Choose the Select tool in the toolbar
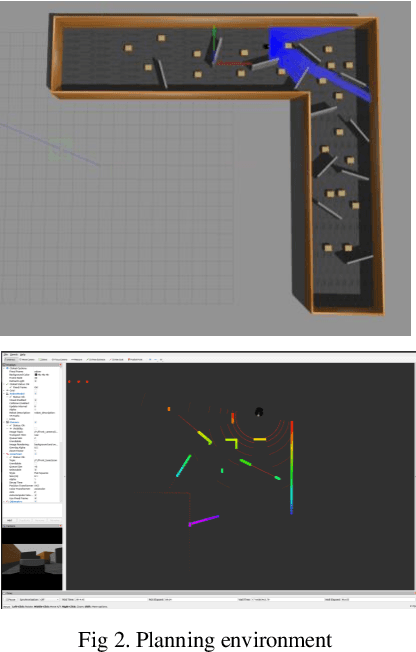The height and width of the screenshot is (652, 416). 42,359
